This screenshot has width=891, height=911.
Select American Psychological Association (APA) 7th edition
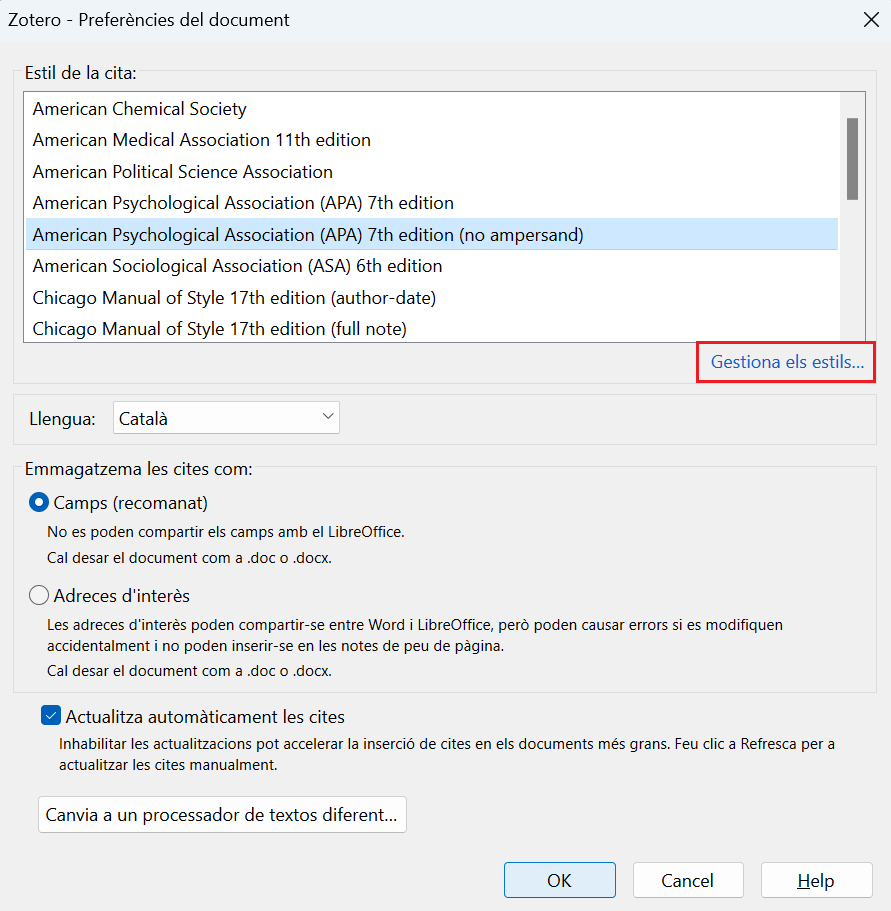(x=432, y=203)
